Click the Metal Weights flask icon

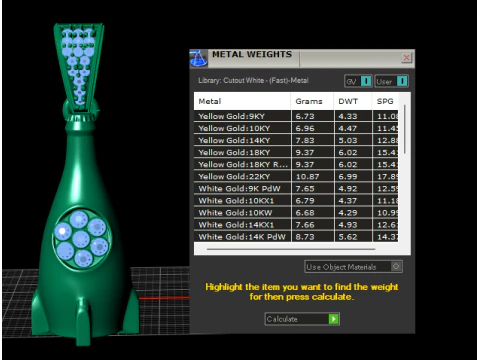(198, 58)
